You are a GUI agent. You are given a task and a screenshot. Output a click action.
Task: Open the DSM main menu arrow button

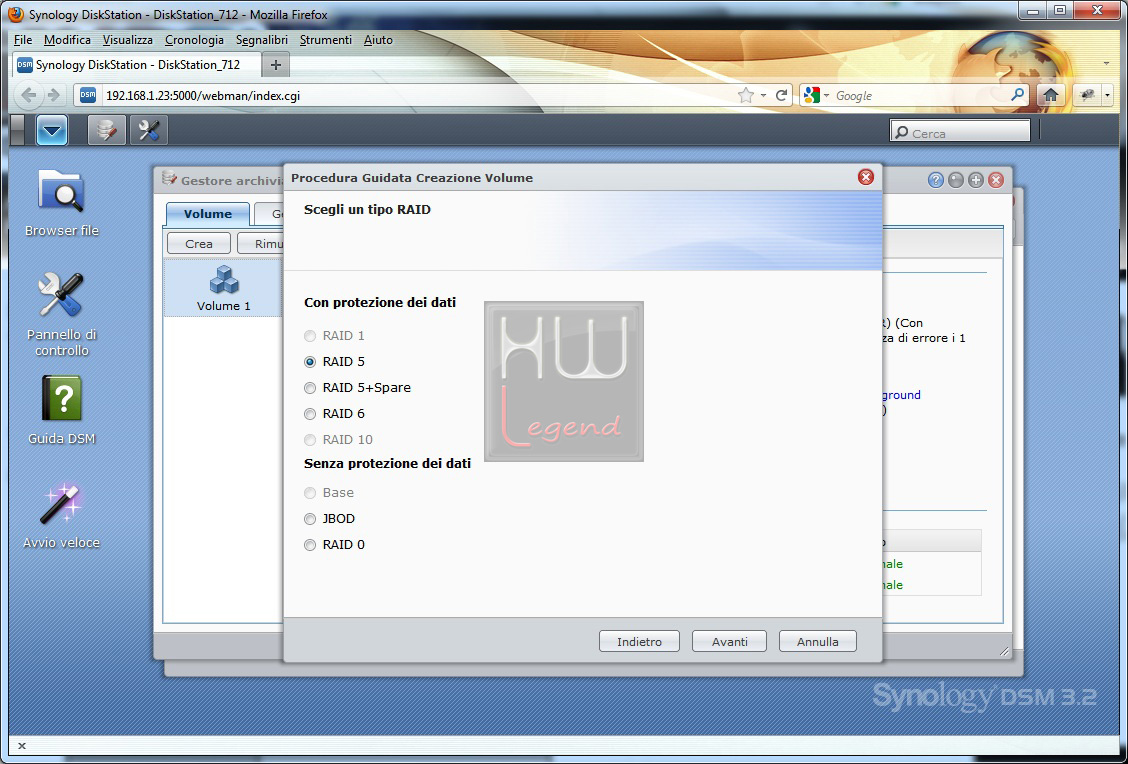pos(52,131)
